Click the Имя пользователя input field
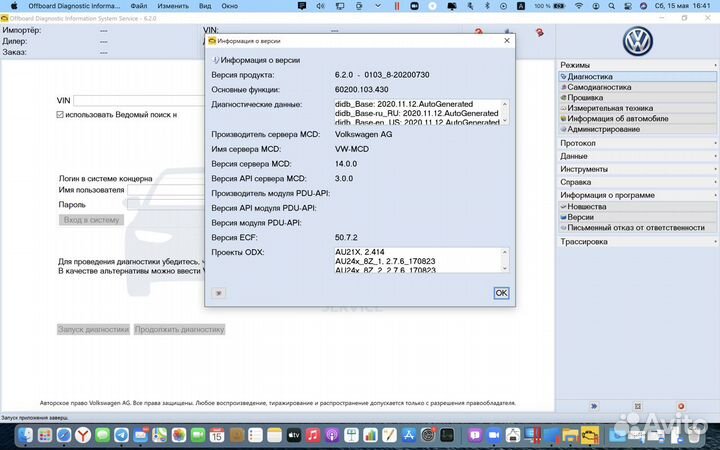The image size is (720, 450). click(166, 190)
